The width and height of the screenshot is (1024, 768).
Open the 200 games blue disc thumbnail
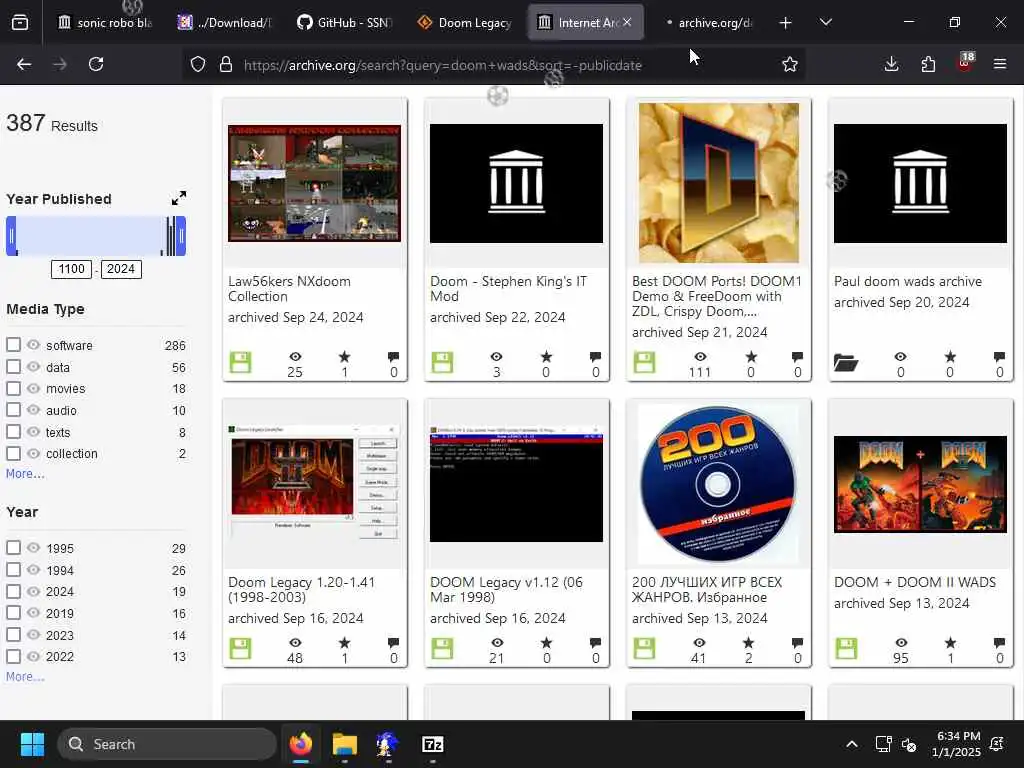click(x=718, y=484)
